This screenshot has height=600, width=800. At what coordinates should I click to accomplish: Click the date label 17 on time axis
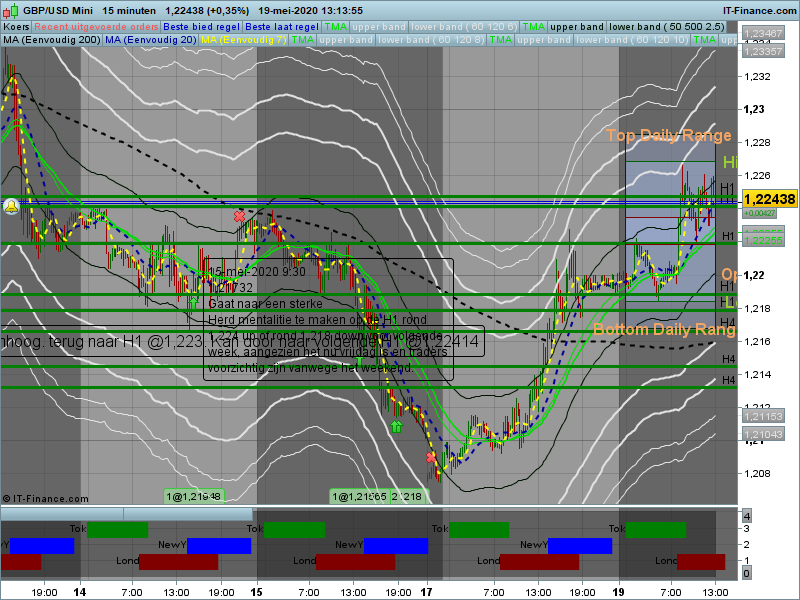pos(426,592)
